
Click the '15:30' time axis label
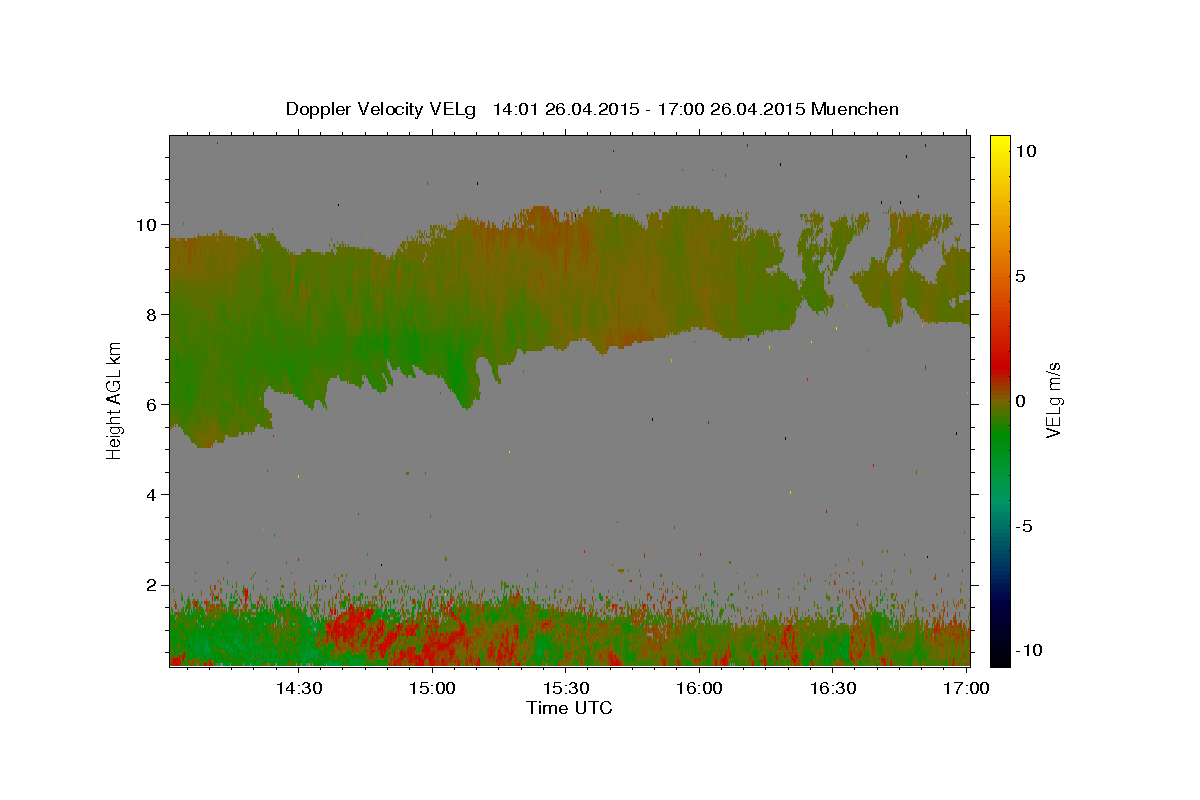click(565, 689)
